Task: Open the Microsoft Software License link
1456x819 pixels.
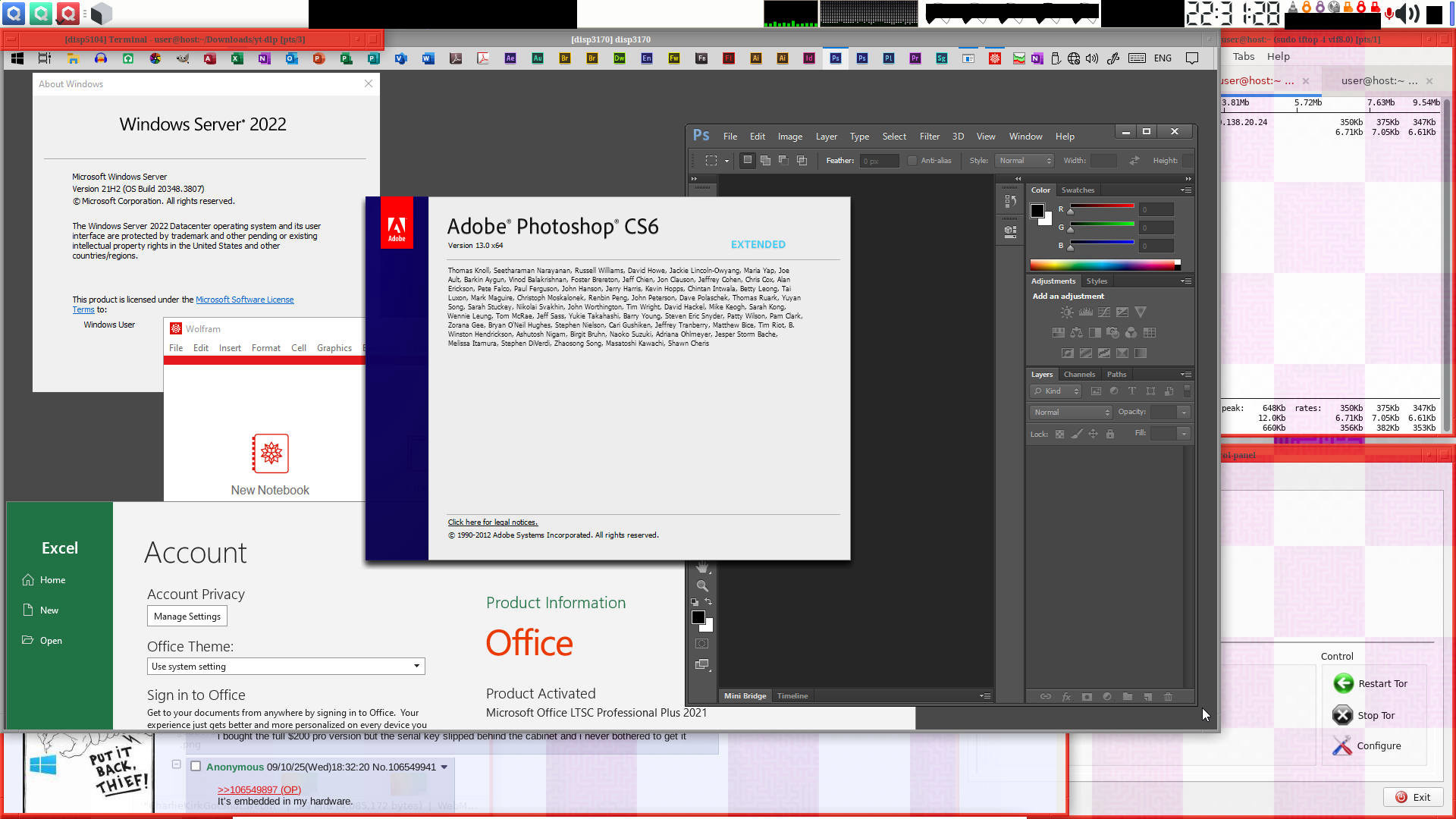Action: [x=244, y=300]
